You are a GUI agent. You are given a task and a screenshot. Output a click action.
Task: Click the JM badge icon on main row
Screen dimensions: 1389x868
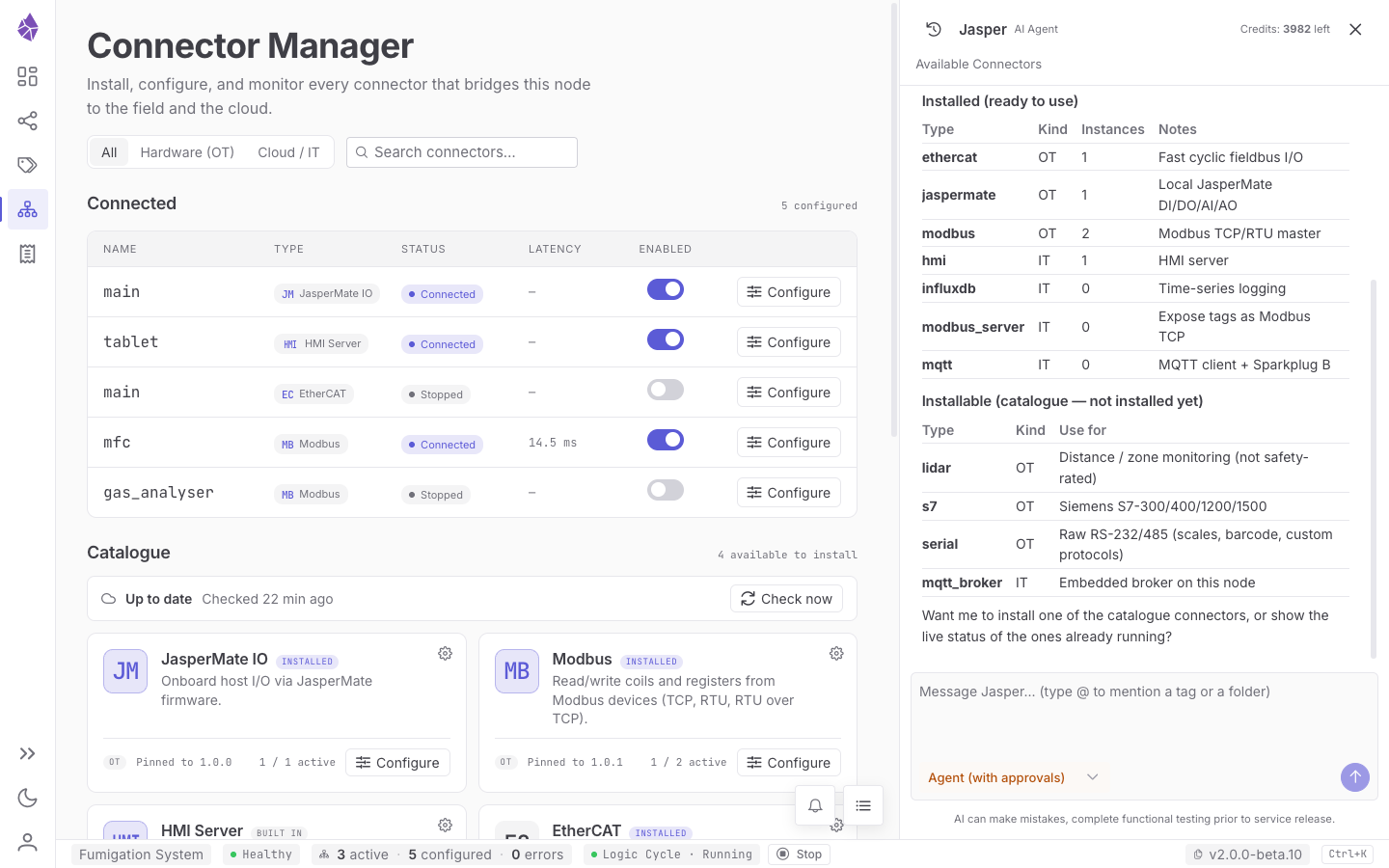(287, 294)
